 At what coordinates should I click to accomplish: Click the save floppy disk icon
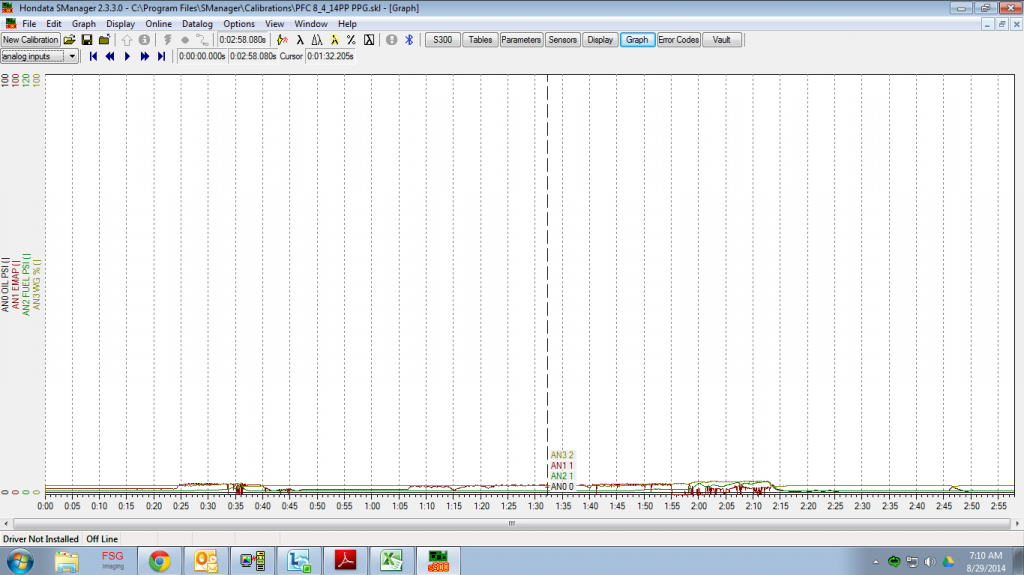87,40
